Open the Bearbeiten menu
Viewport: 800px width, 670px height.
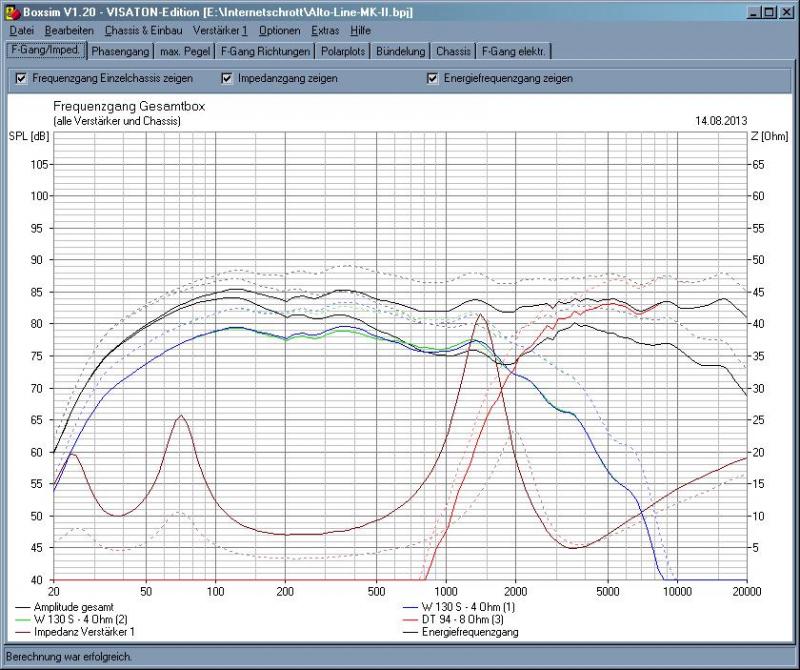(69, 31)
